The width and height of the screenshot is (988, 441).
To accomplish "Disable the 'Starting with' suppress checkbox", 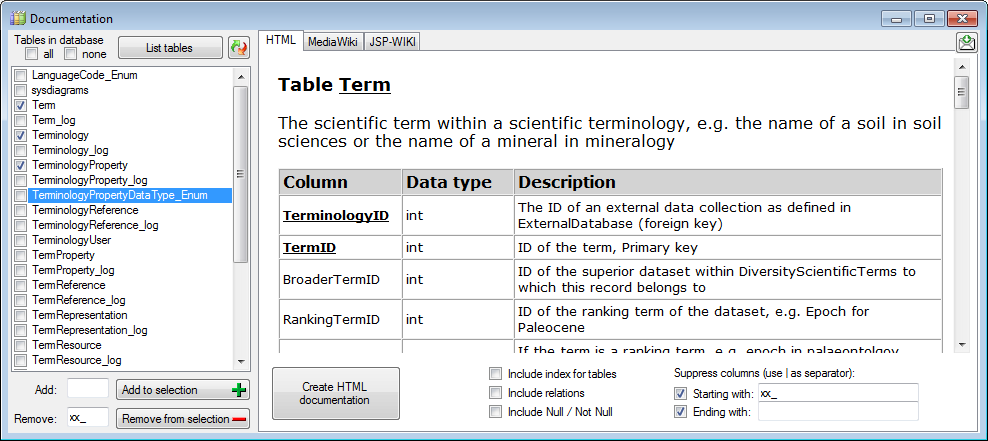I will [x=682, y=393].
